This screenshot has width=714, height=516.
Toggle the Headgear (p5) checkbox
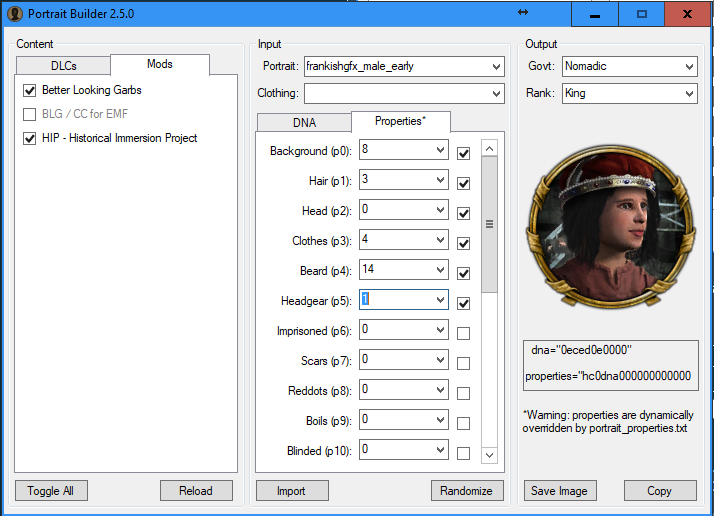[464, 304]
